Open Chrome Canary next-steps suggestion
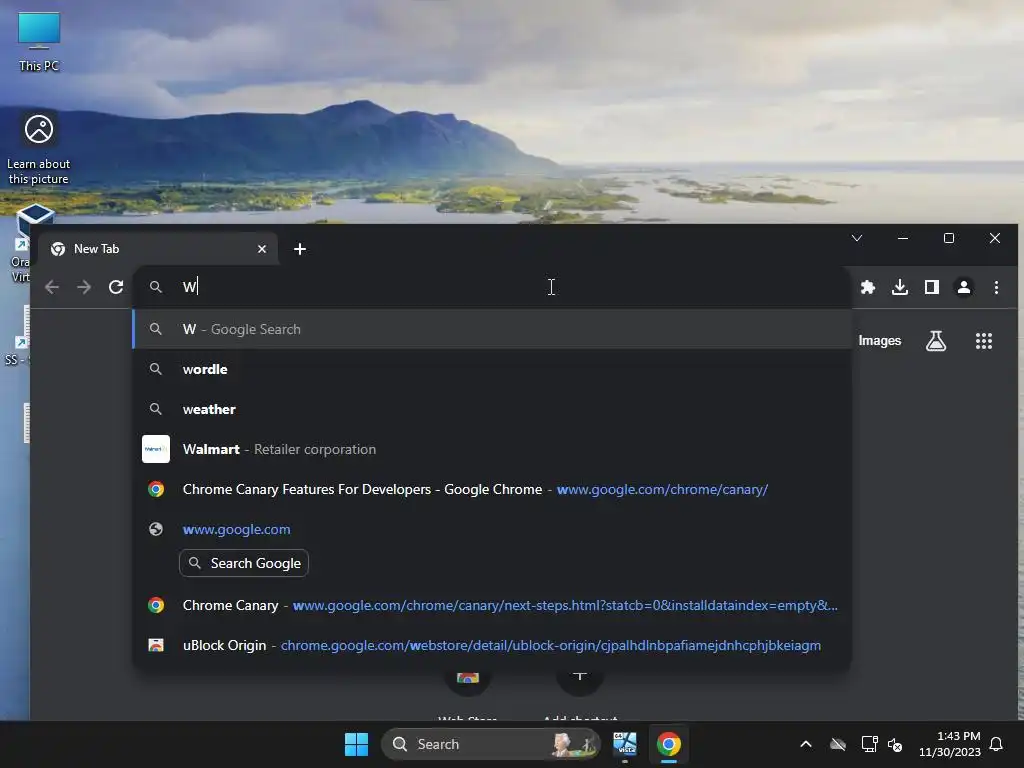The height and width of the screenshot is (768, 1024). pyautogui.click(x=492, y=605)
